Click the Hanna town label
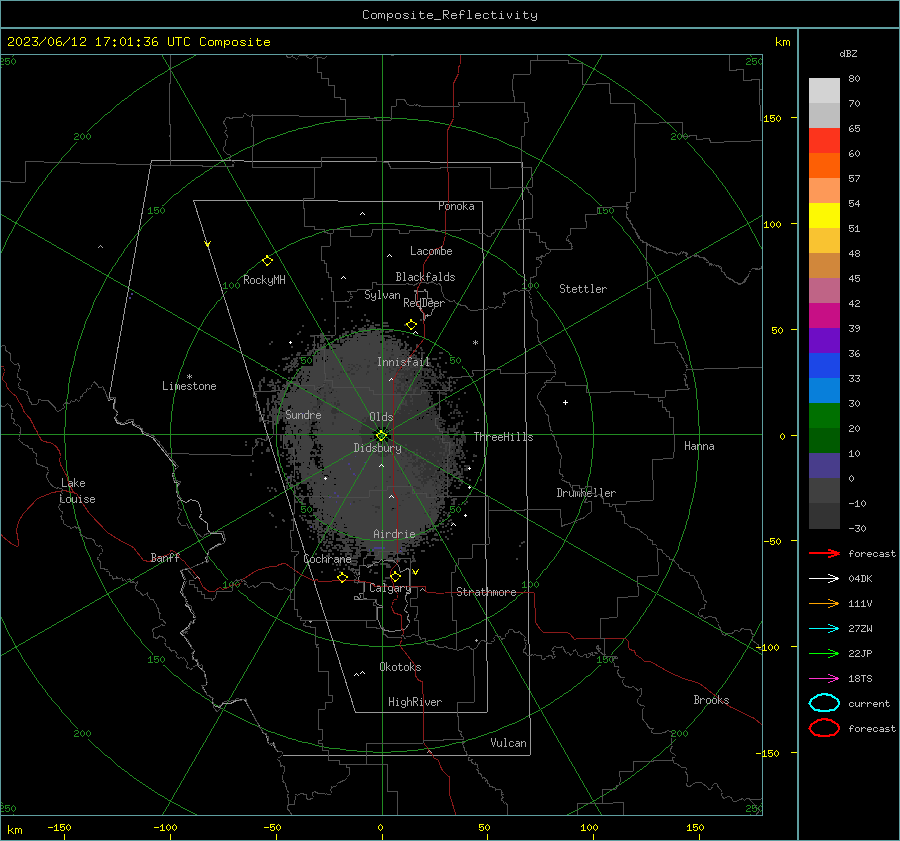900x841 pixels. tap(699, 446)
